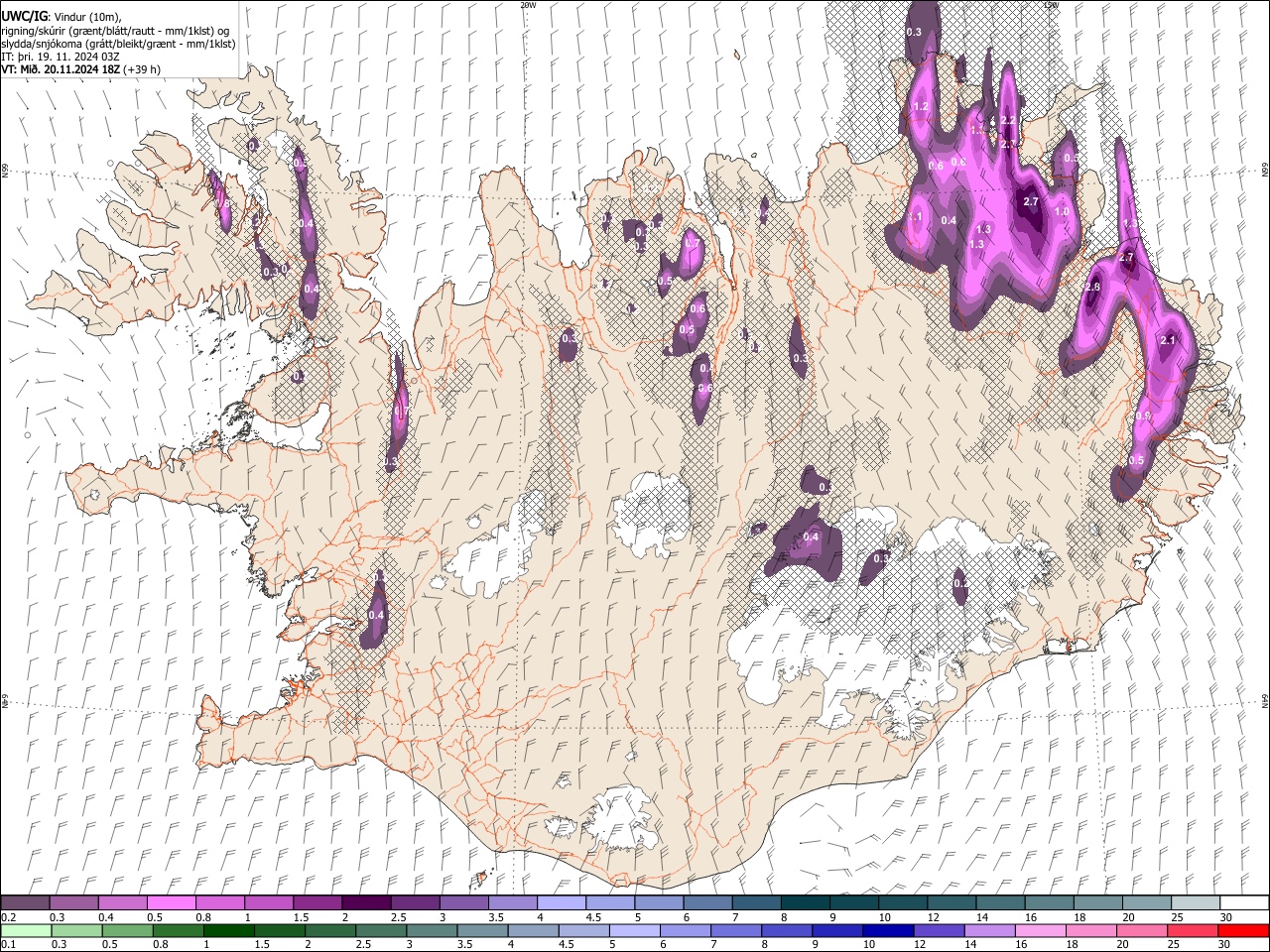Viewport: 1270px width, 952px height.
Task: Select the darkest green 1 swatch in lower legend
Action: tap(229, 930)
